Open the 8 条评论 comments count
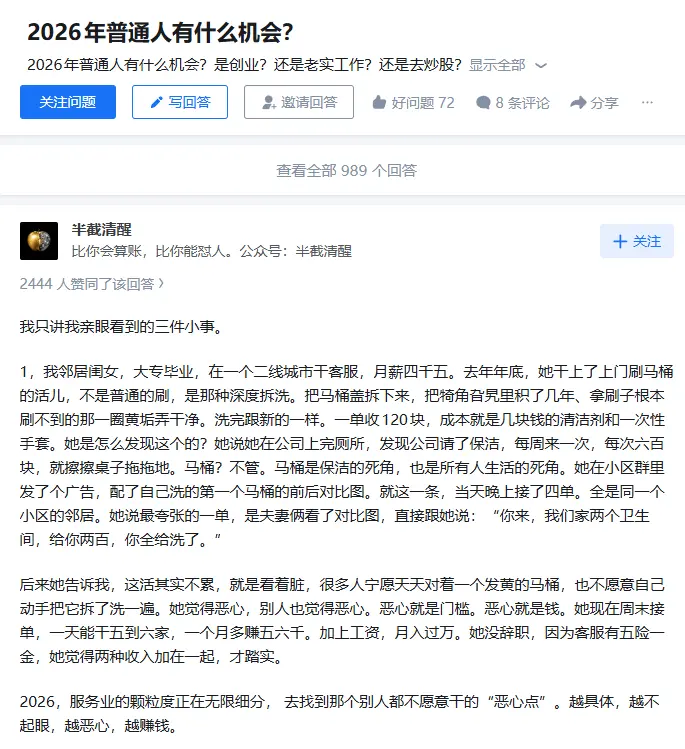The image size is (685, 749). pyautogui.click(x=523, y=103)
